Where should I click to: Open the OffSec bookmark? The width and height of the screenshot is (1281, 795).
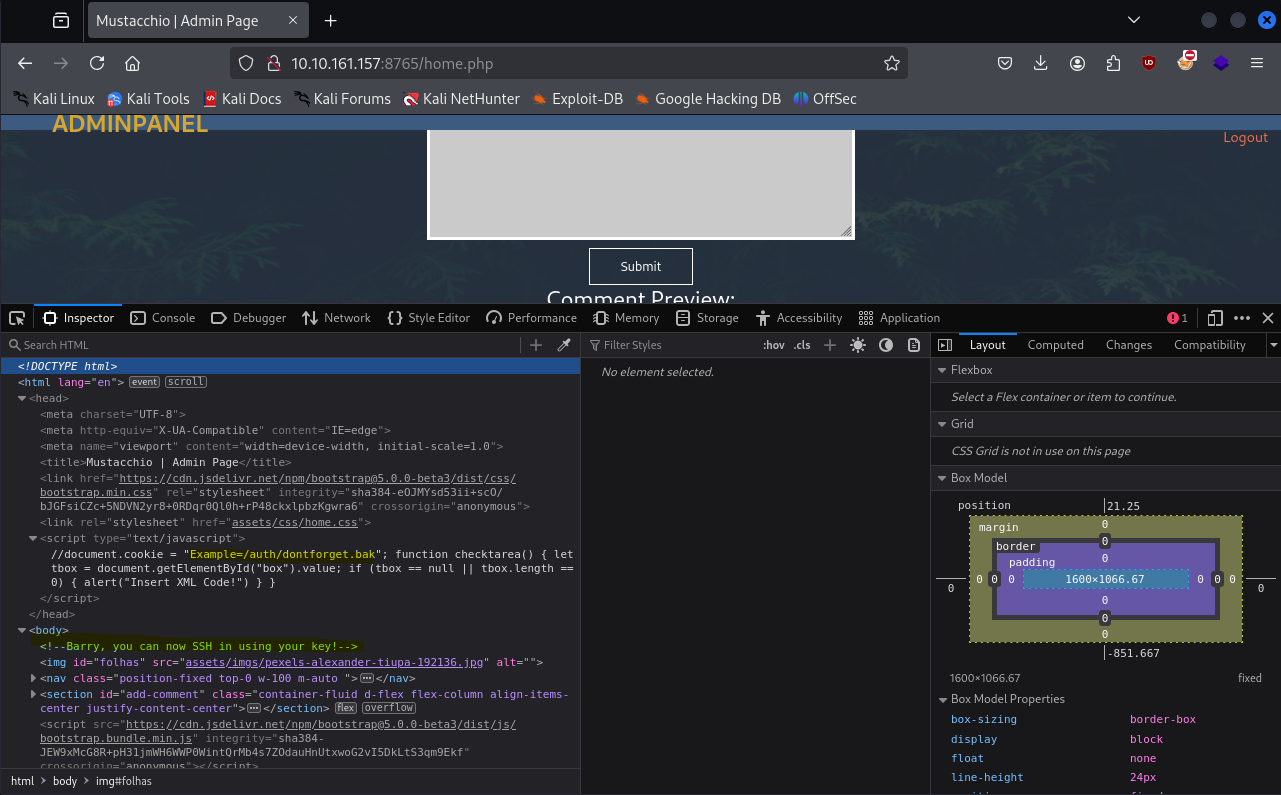pyautogui.click(x=825, y=99)
